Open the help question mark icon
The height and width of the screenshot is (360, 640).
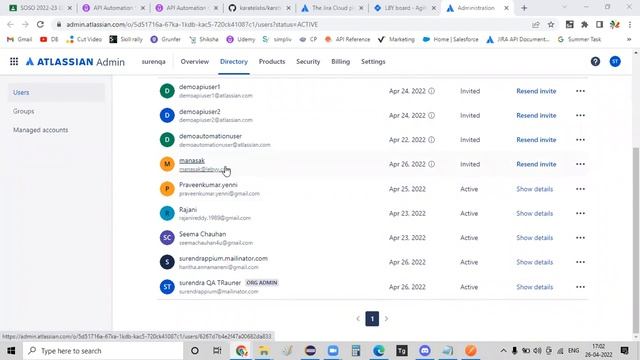tap(595, 62)
